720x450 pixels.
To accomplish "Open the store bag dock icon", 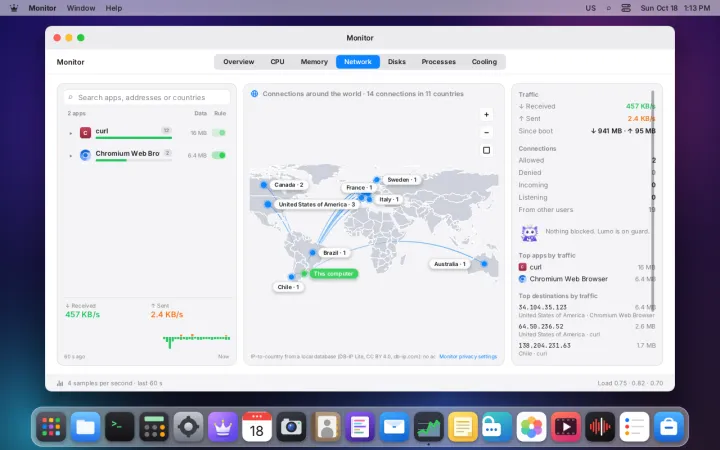I will 669,427.
